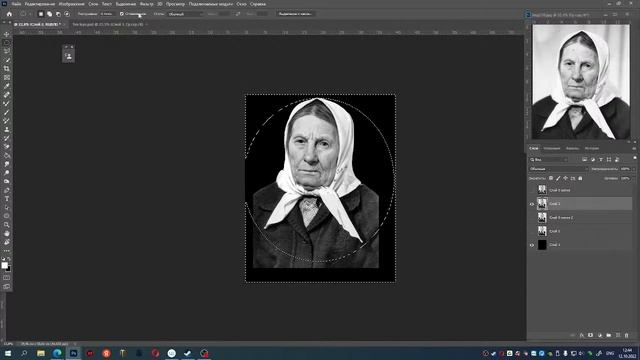Lock image pixels brush icon
The width and height of the screenshot is (640, 360).
pyautogui.click(x=558, y=178)
